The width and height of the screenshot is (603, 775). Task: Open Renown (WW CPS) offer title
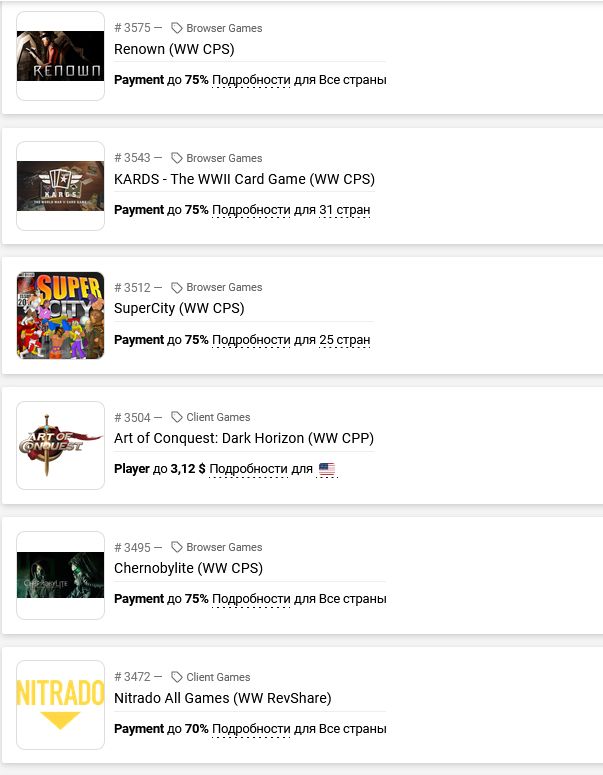174,49
